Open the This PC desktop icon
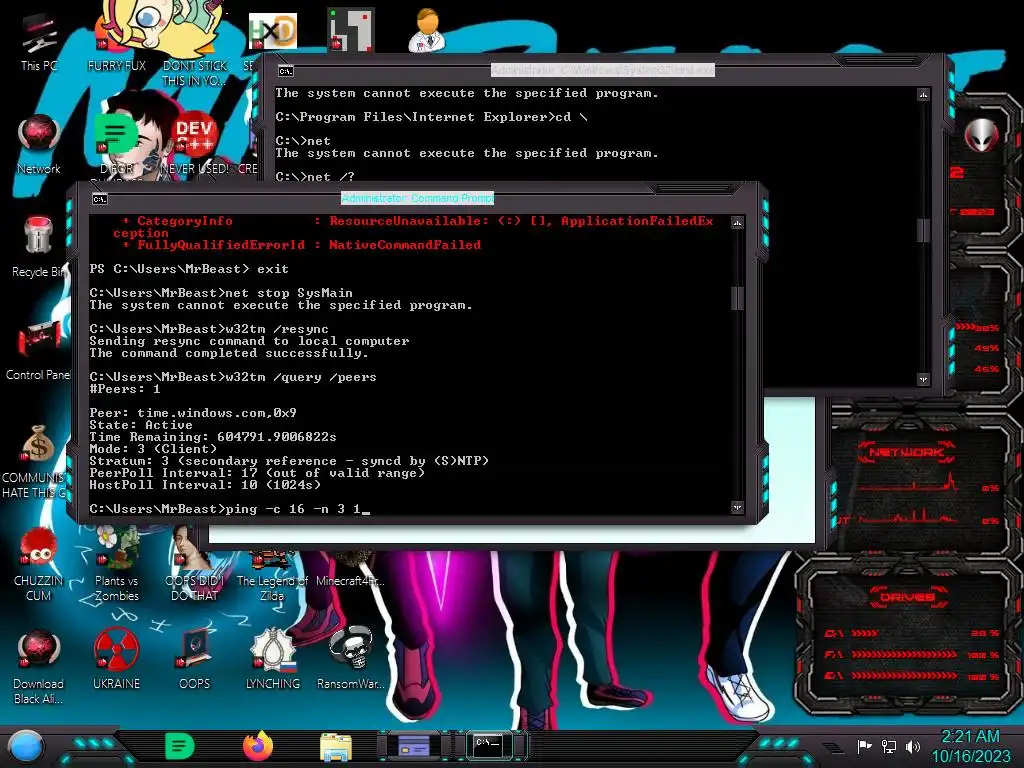1024x768 pixels. point(38,42)
